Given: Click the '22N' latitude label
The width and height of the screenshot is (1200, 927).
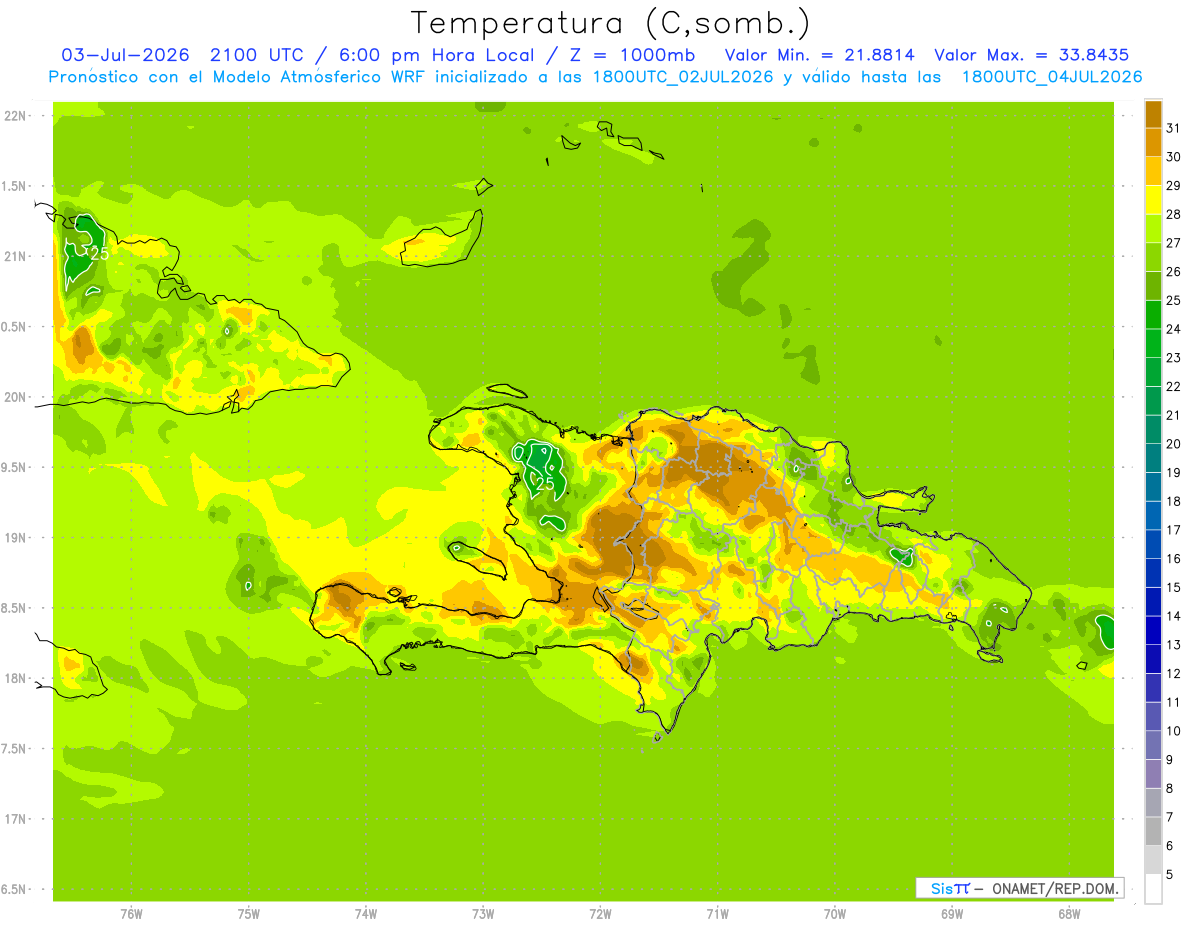Looking at the screenshot, I should click(15, 116).
